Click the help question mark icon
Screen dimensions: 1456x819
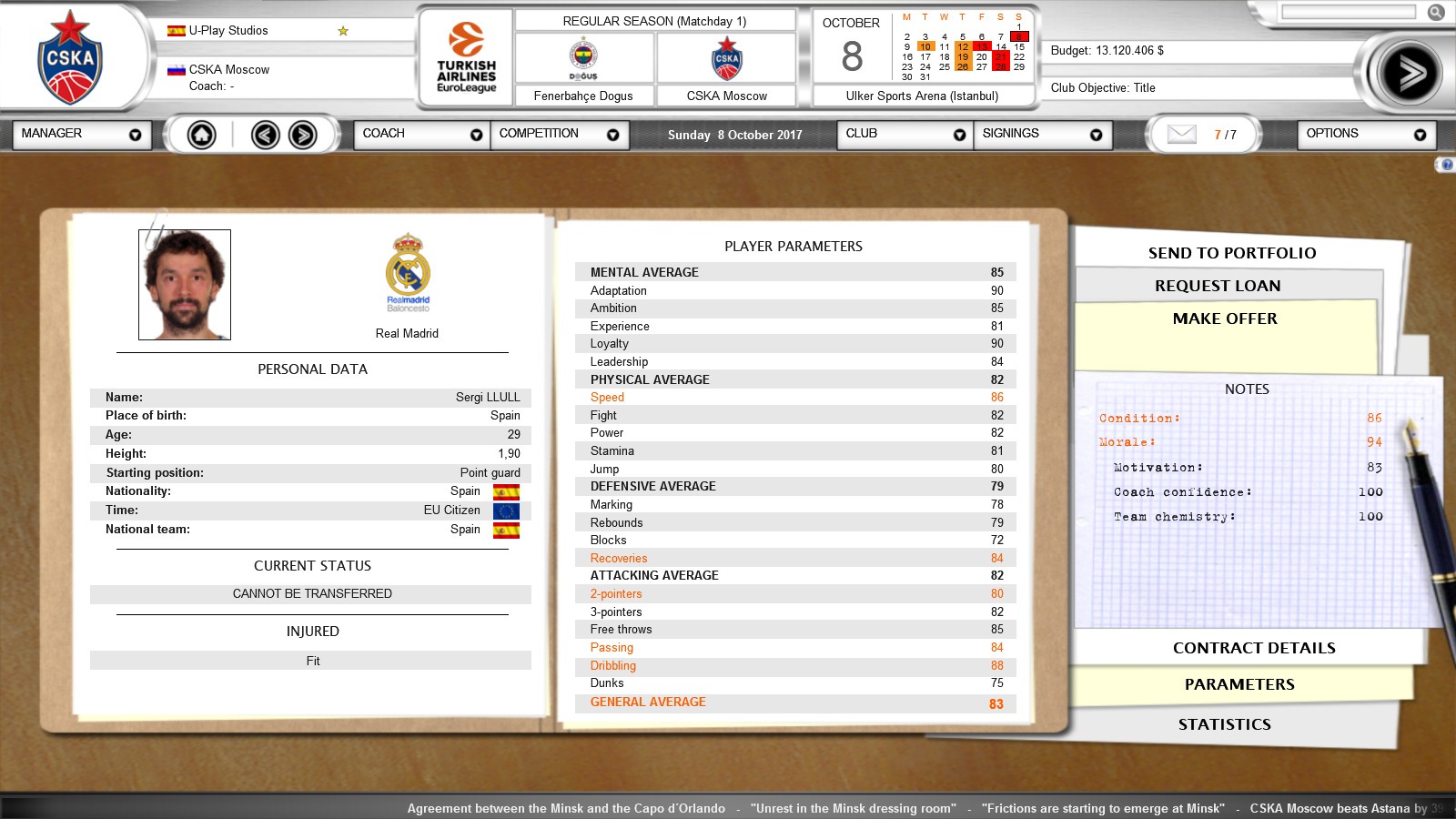click(1446, 165)
